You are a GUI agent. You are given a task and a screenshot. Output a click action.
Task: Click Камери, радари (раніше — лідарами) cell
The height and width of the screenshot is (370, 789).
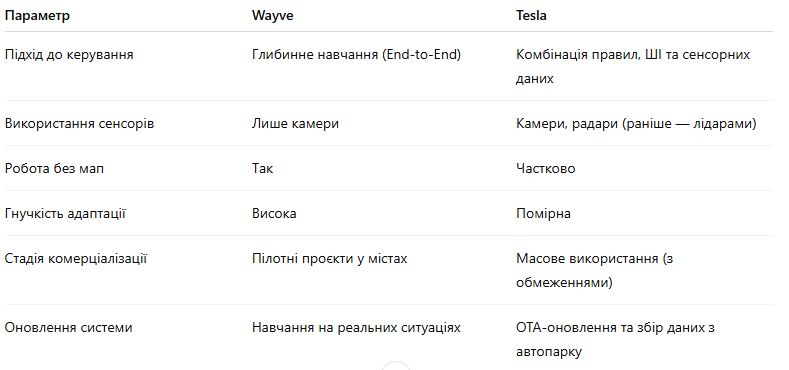click(x=636, y=123)
